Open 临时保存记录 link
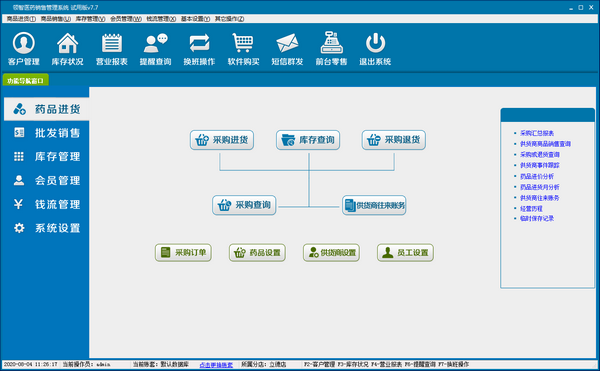Viewport: 600px width, 371px height. [x=537, y=218]
